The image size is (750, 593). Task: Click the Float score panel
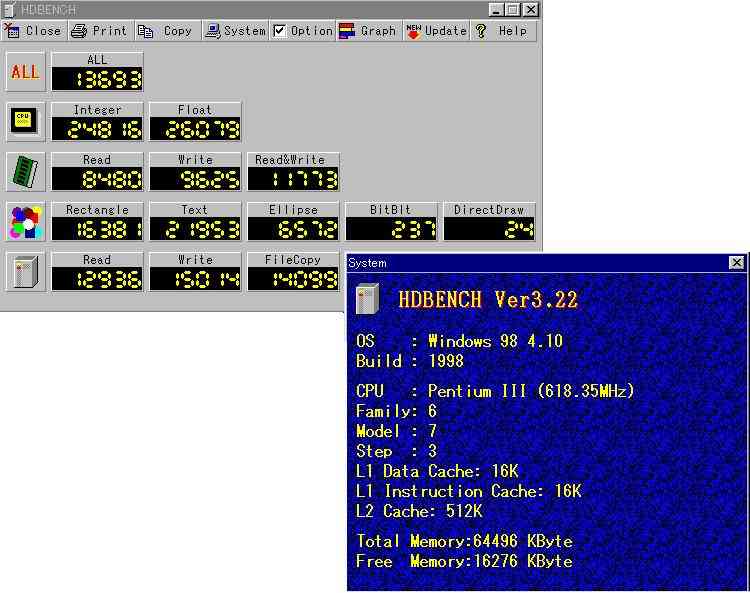pyautogui.click(x=195, y=121)
